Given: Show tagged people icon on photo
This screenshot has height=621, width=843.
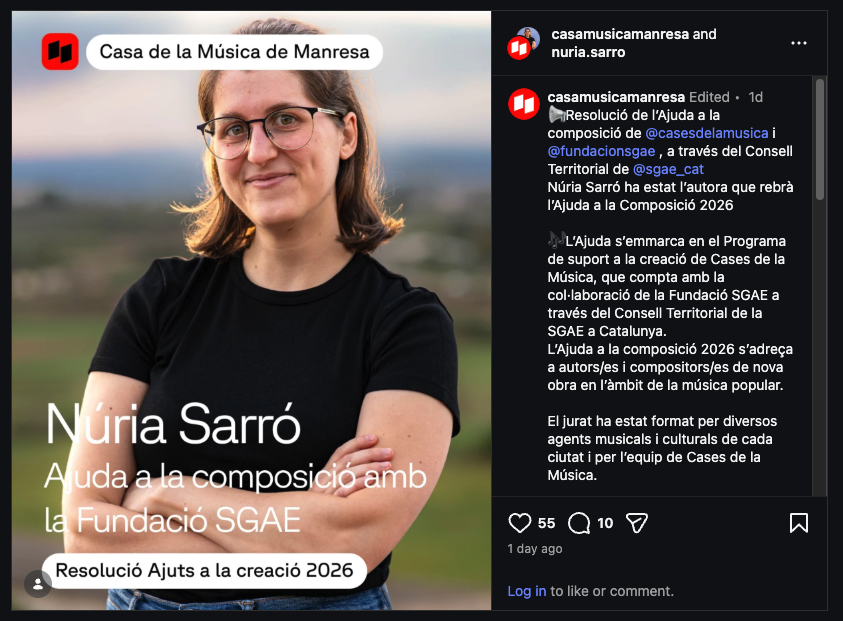Looking at the screenshot, I should point(38,584).
